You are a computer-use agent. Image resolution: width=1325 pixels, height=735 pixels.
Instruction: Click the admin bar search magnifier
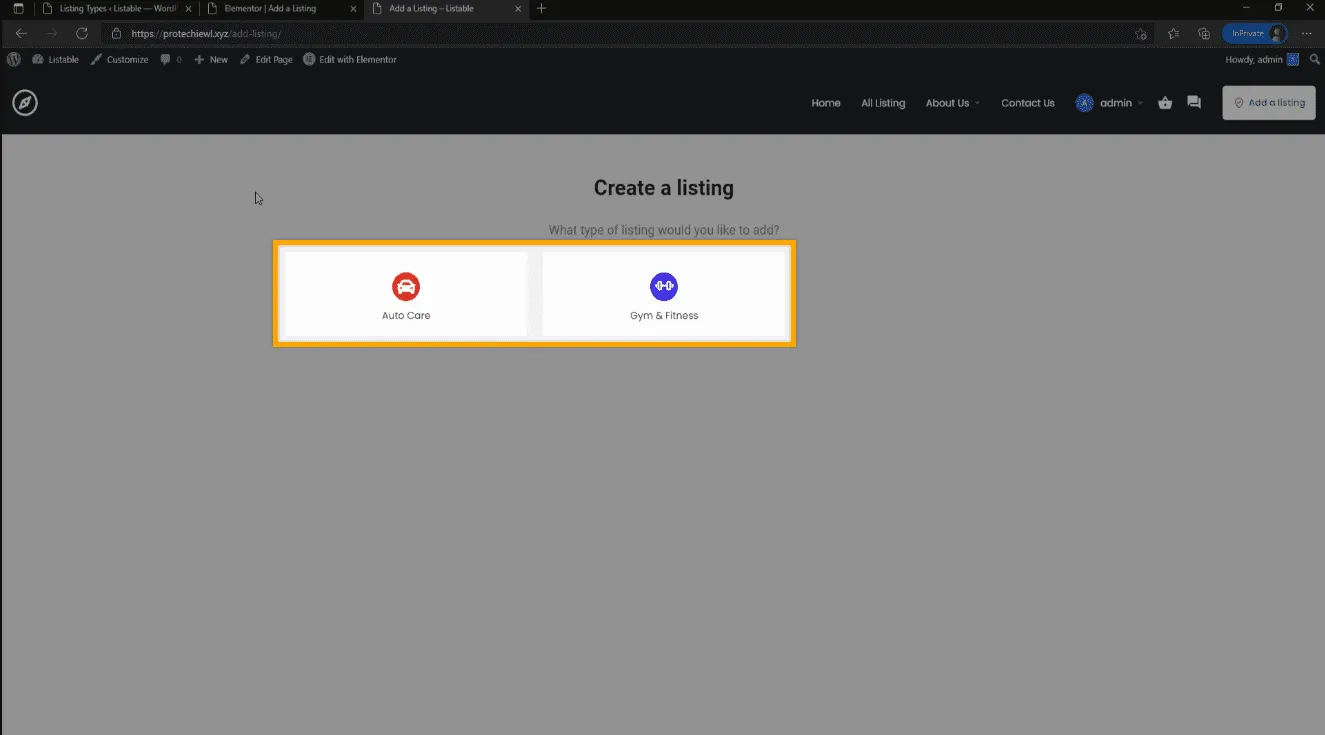click(x=1315, y=60)
